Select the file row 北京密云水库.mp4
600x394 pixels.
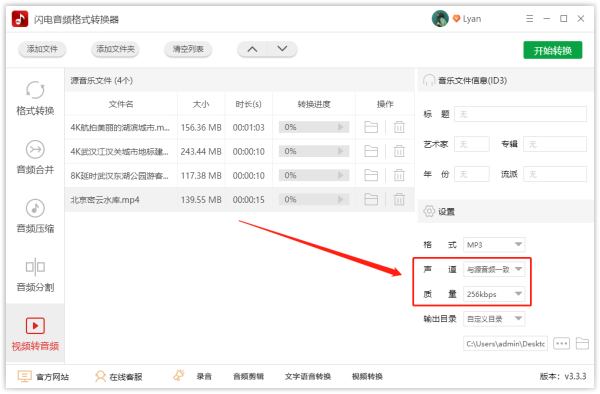coord(240,199)
